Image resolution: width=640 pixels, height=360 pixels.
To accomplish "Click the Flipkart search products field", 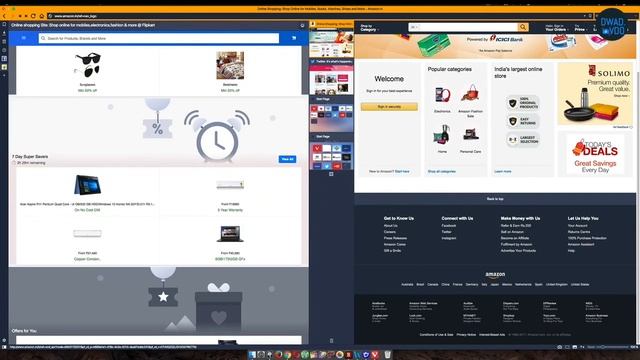I will 159,38.
